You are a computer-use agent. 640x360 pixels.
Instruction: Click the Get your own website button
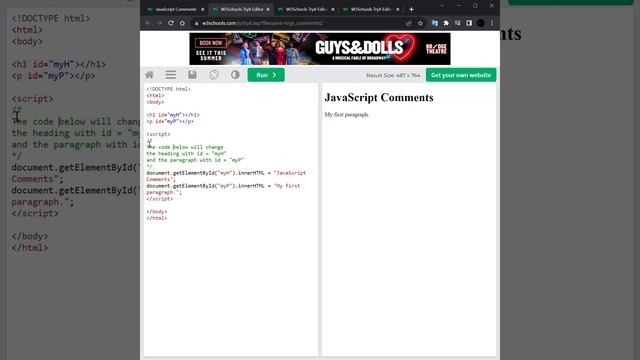point(461,75)
